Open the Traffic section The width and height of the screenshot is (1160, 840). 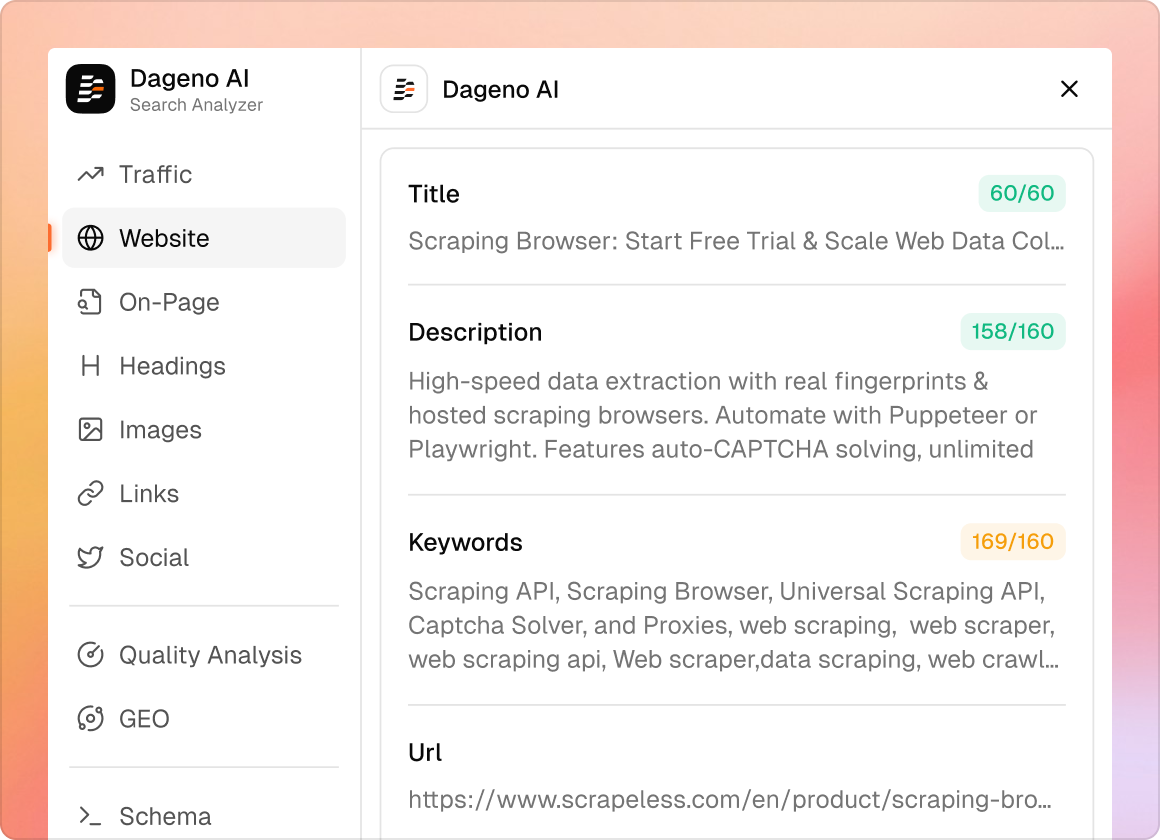155,175
